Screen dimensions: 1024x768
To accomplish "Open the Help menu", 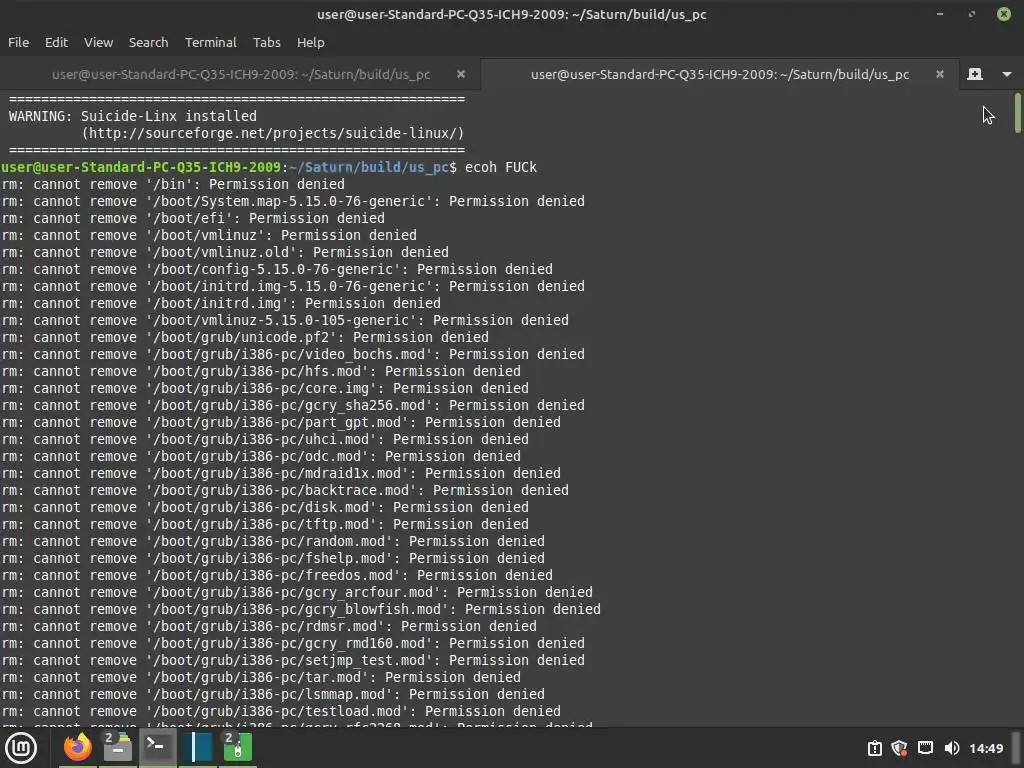I will point(310,42).
